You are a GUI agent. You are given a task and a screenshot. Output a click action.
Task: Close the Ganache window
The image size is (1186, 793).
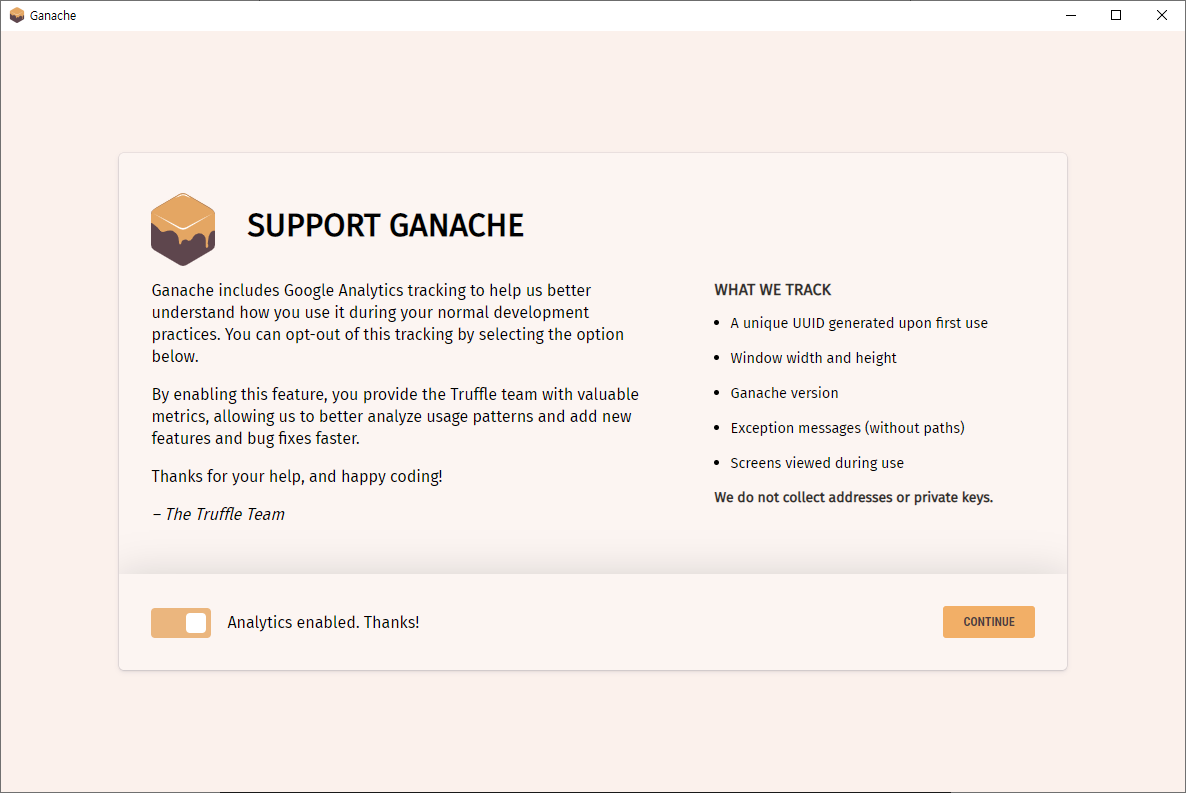1162,15
